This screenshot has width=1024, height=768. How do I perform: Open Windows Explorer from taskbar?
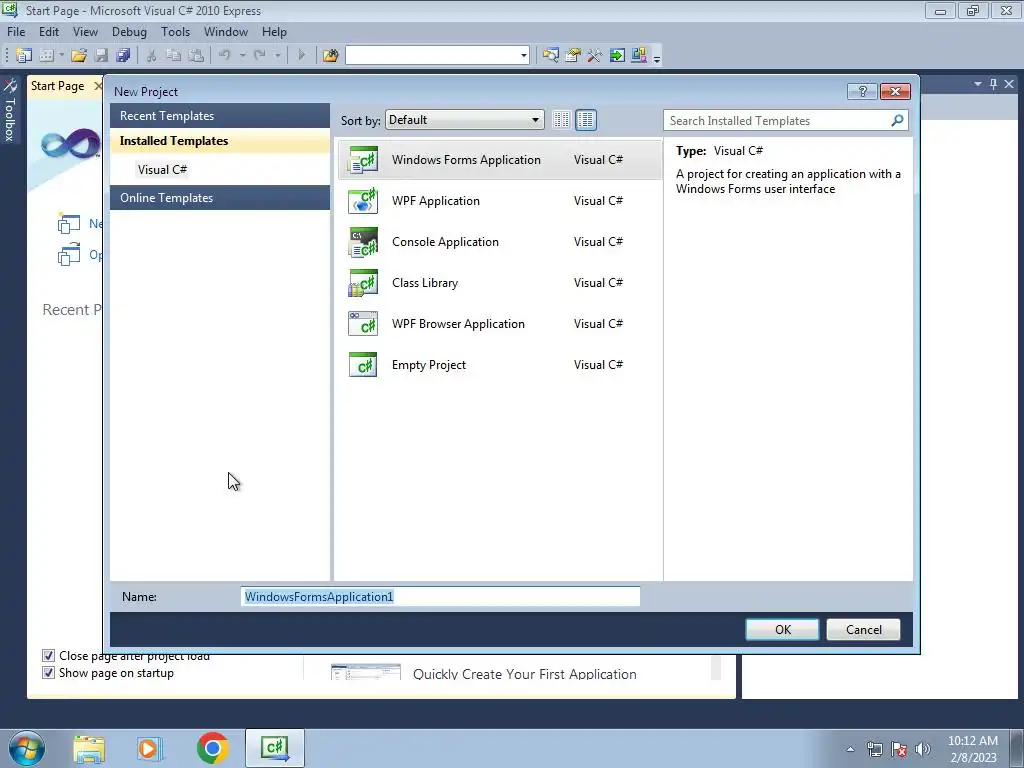tap(89, 749)
